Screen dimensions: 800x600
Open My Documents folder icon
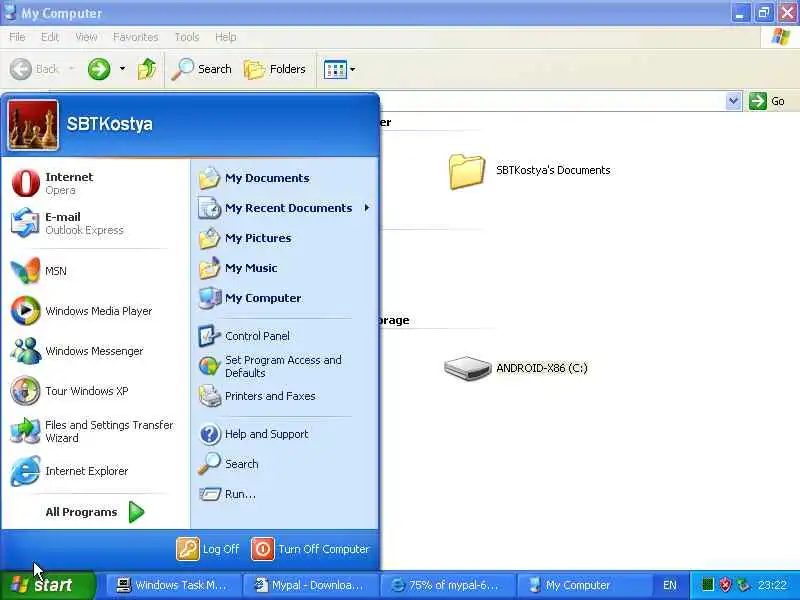pyautogui.click(x=209, y=178)
